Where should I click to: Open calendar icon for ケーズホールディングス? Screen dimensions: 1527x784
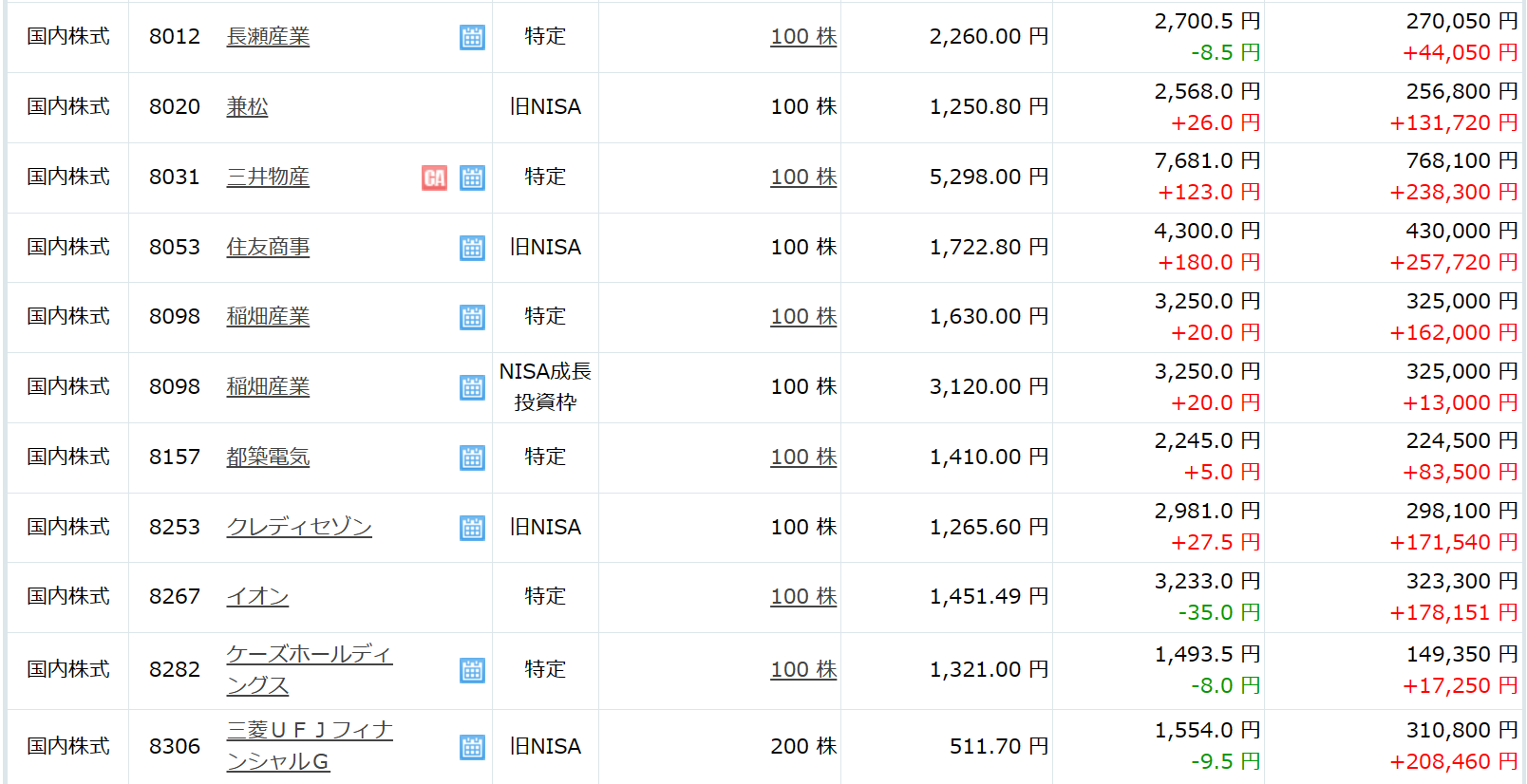[472, 670]
